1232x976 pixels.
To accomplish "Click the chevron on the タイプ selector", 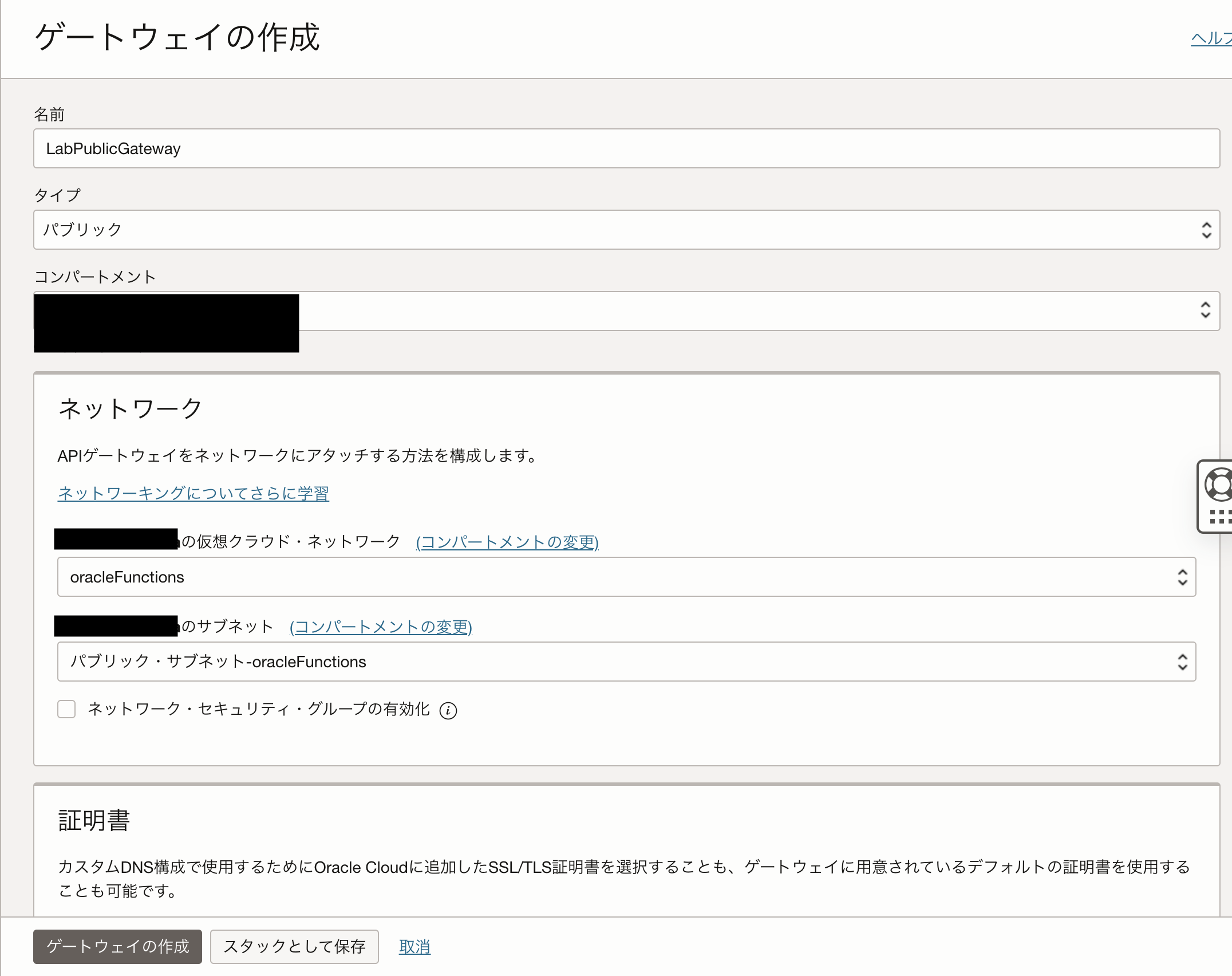I will pos(1206,230).
